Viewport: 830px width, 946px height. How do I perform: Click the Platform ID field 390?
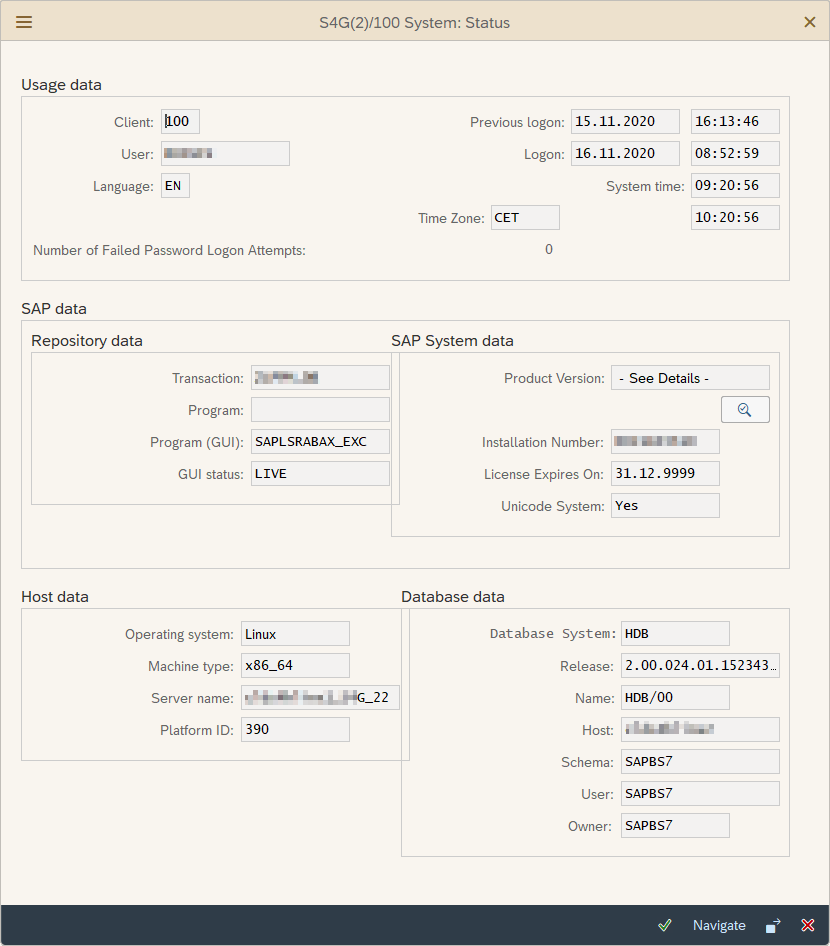[295, 730]
